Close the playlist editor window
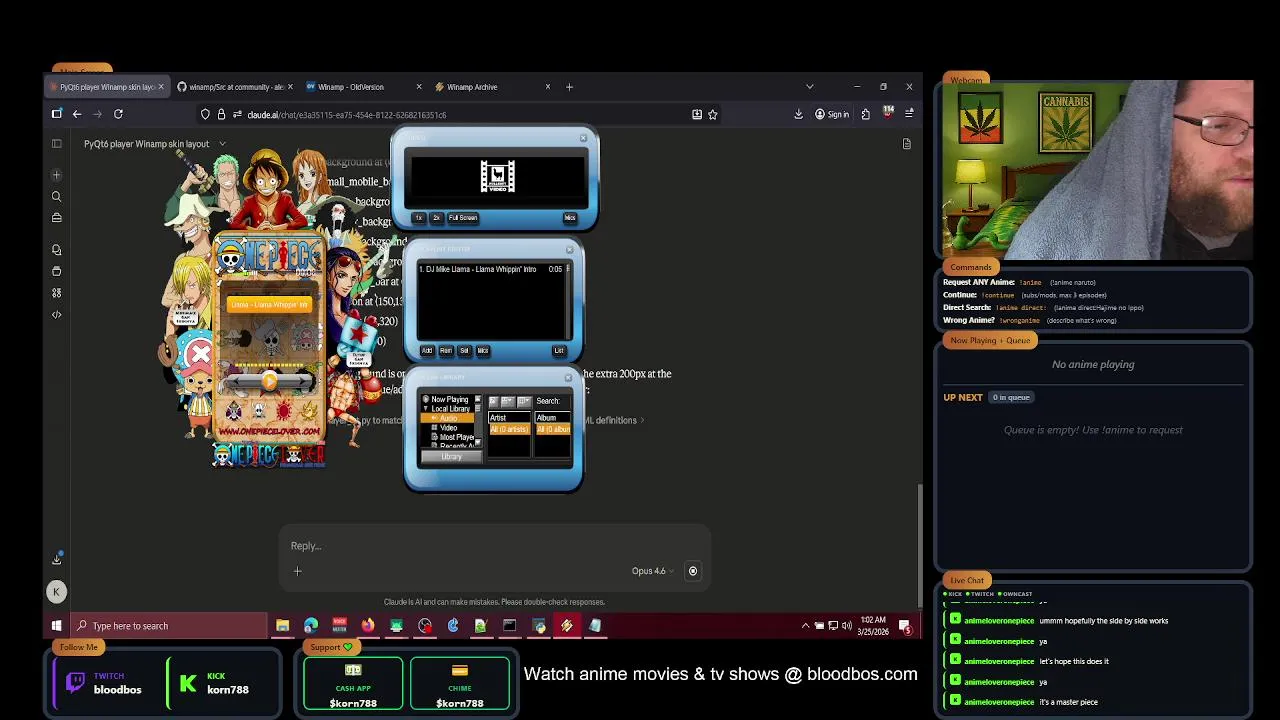Image resolution: width=1280 pixels, height=720 pixels. click(x=569, y=250)
